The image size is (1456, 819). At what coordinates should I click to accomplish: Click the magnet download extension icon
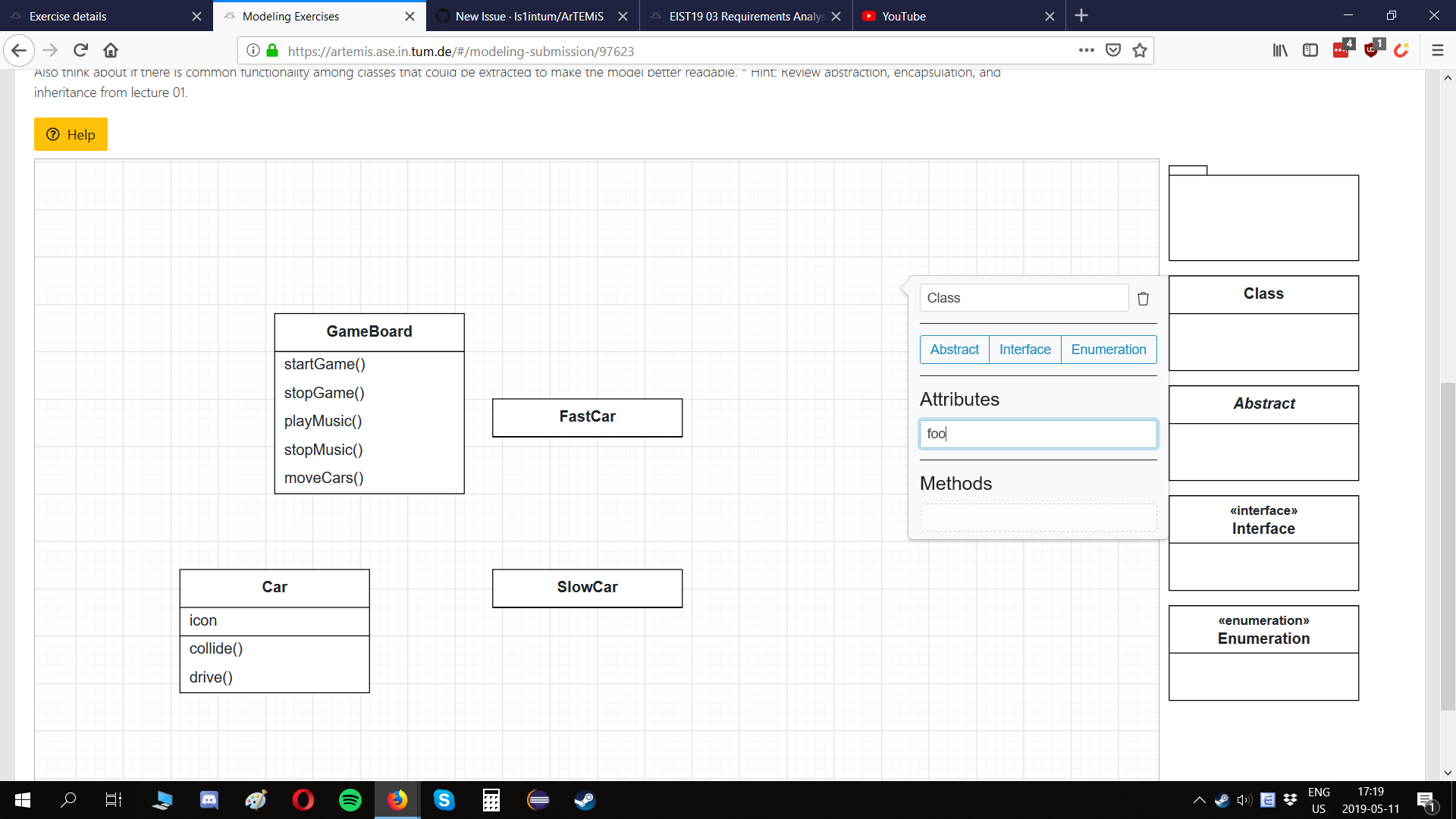1402,50
